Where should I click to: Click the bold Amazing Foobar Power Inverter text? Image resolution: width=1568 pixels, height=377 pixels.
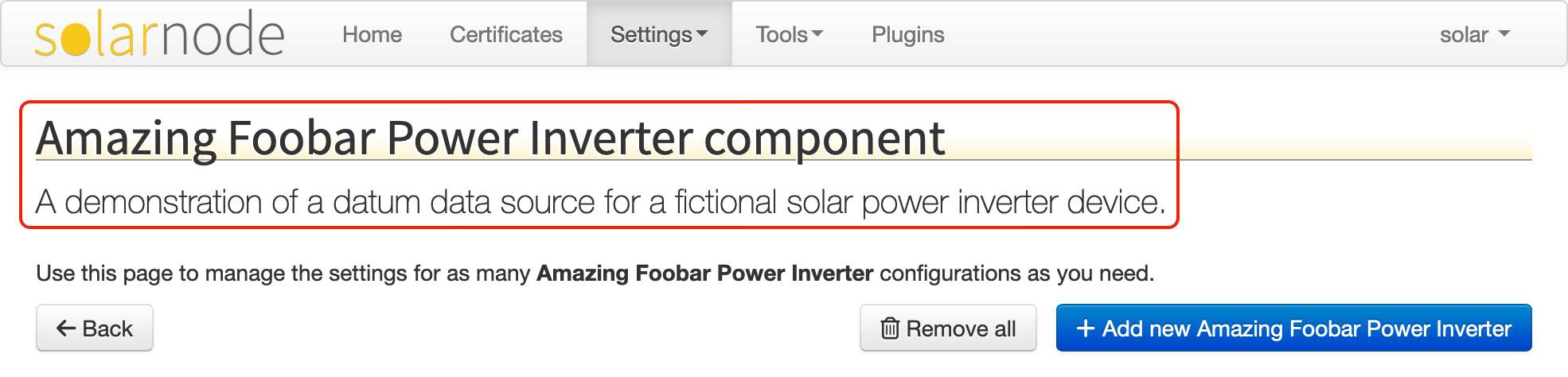pyautogui.click(x=704, y=274)
